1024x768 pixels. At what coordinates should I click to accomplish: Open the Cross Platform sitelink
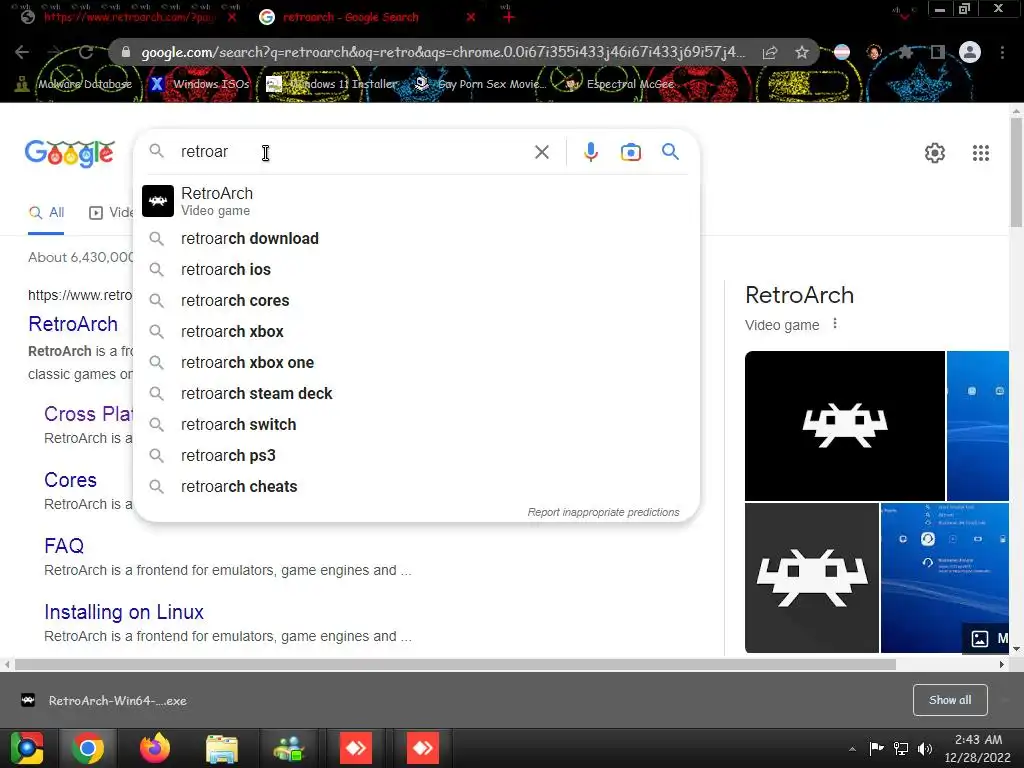(89, 414)
